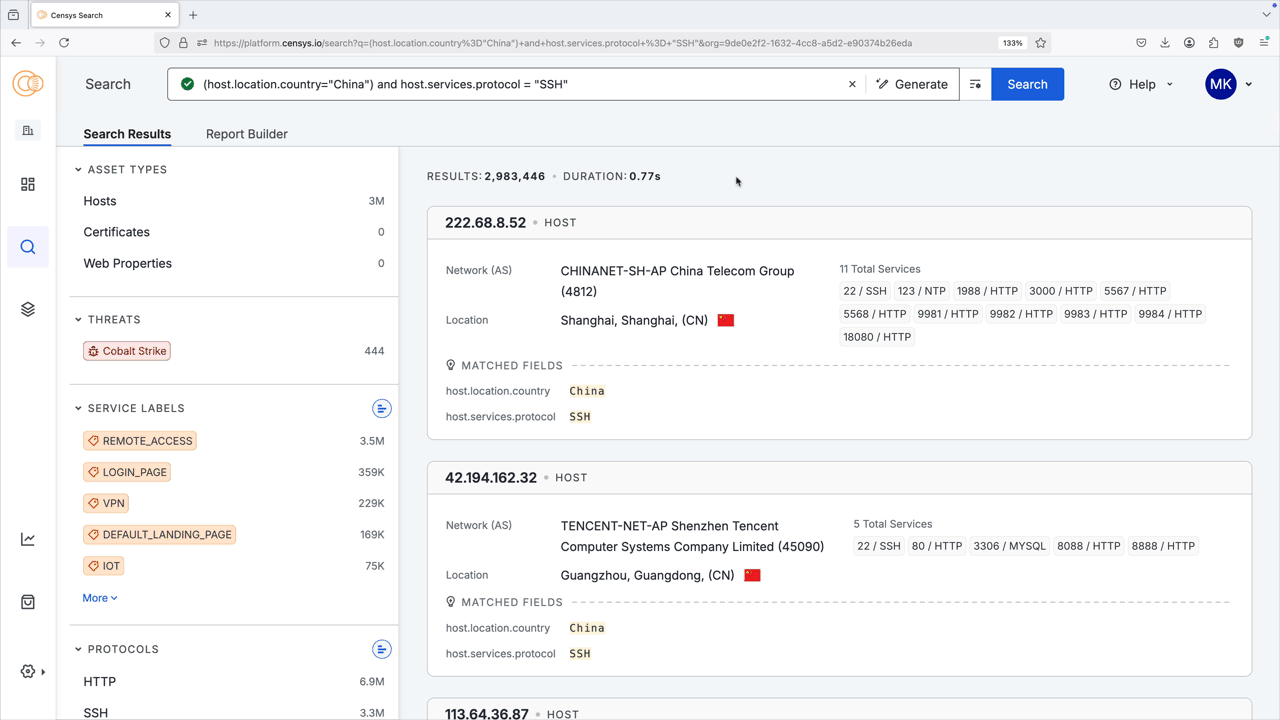
Task: Click the 133% zoom level indicator
Action: (1013, 43)
